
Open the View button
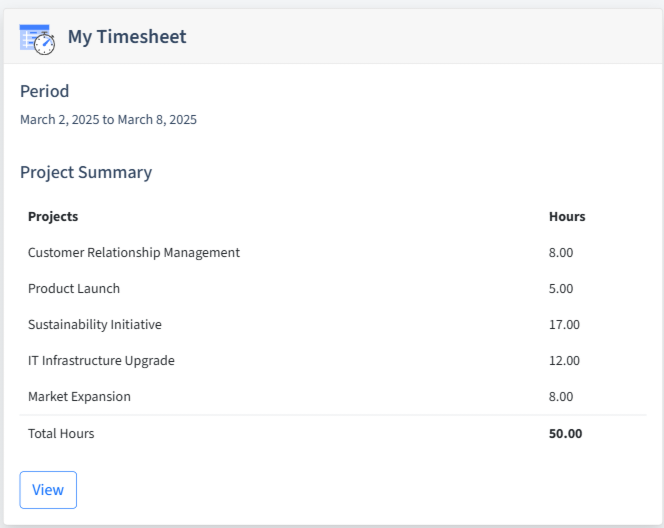click(48, 490)
